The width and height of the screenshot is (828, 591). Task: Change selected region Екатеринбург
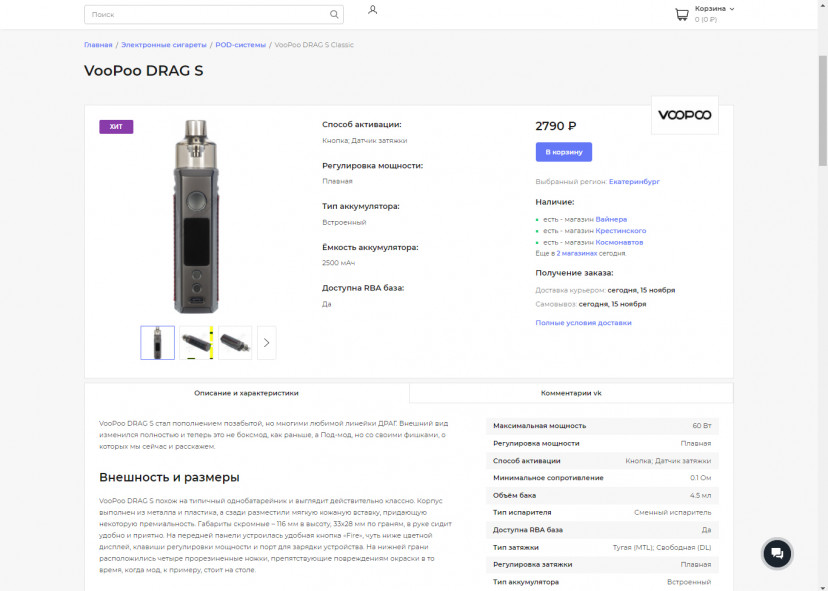coord(634,181)
